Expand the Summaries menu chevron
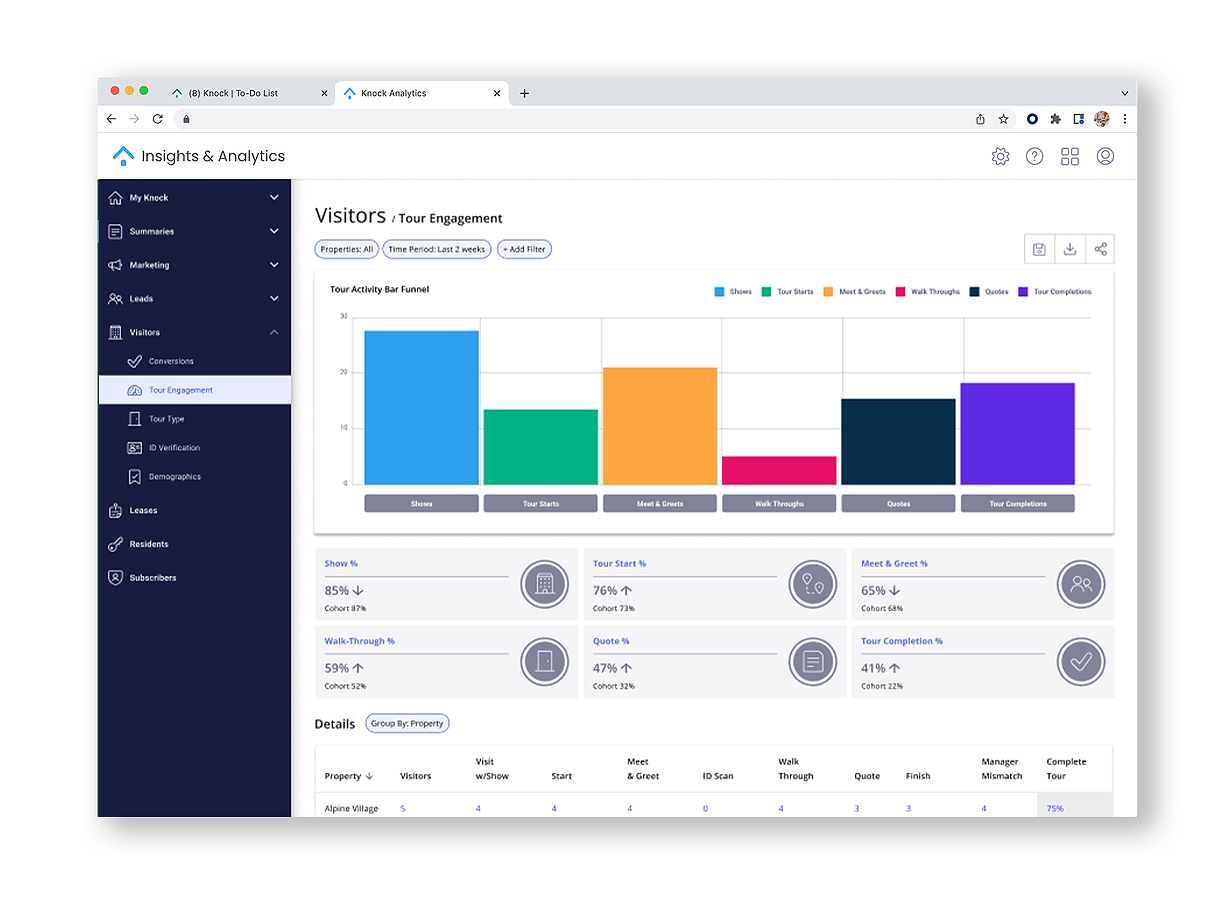Image resolution: width=1229 pixels, height=900 pixels. [274, 231]
